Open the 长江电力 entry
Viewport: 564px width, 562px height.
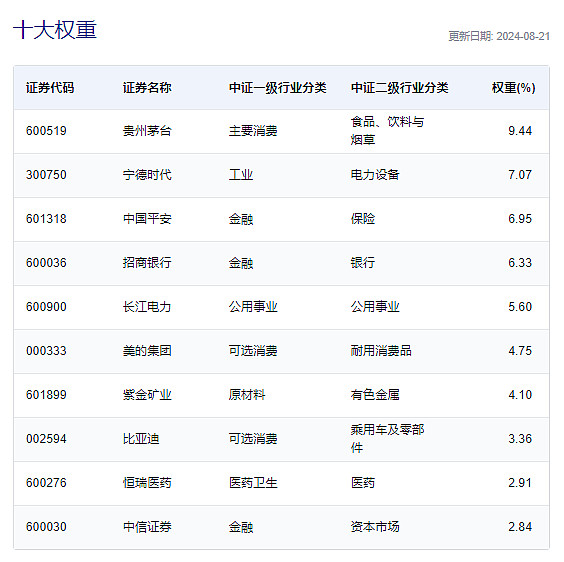pyautogui.click(x=147, y=307)
